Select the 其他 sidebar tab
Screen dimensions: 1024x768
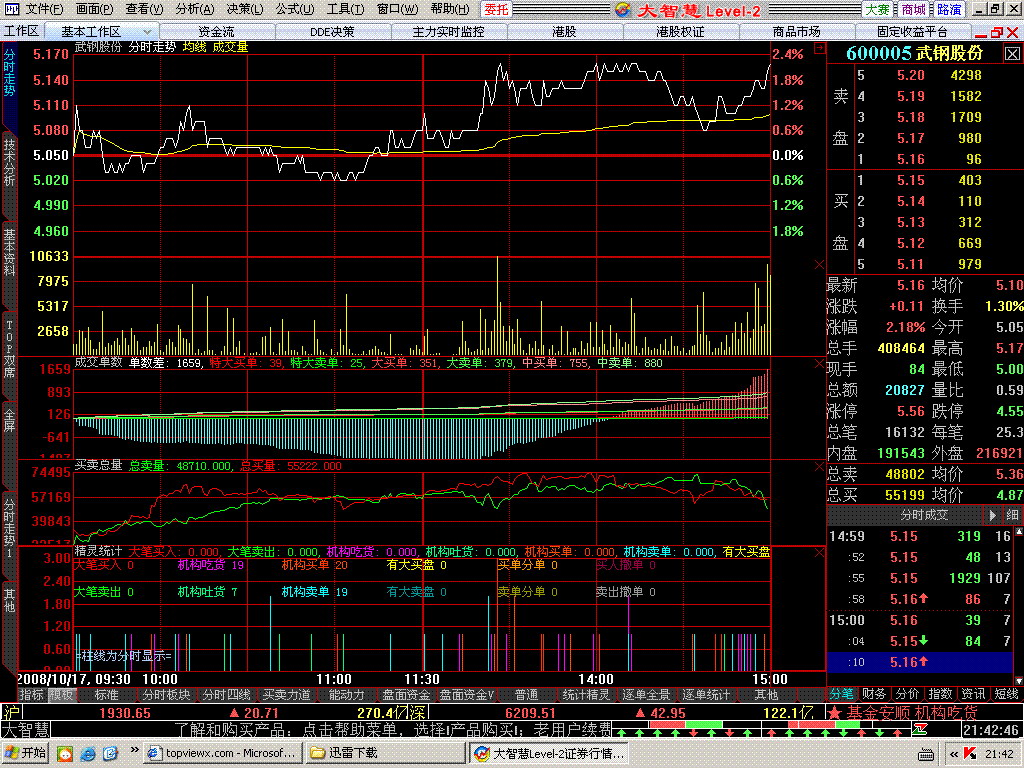[x=9, y=600]
